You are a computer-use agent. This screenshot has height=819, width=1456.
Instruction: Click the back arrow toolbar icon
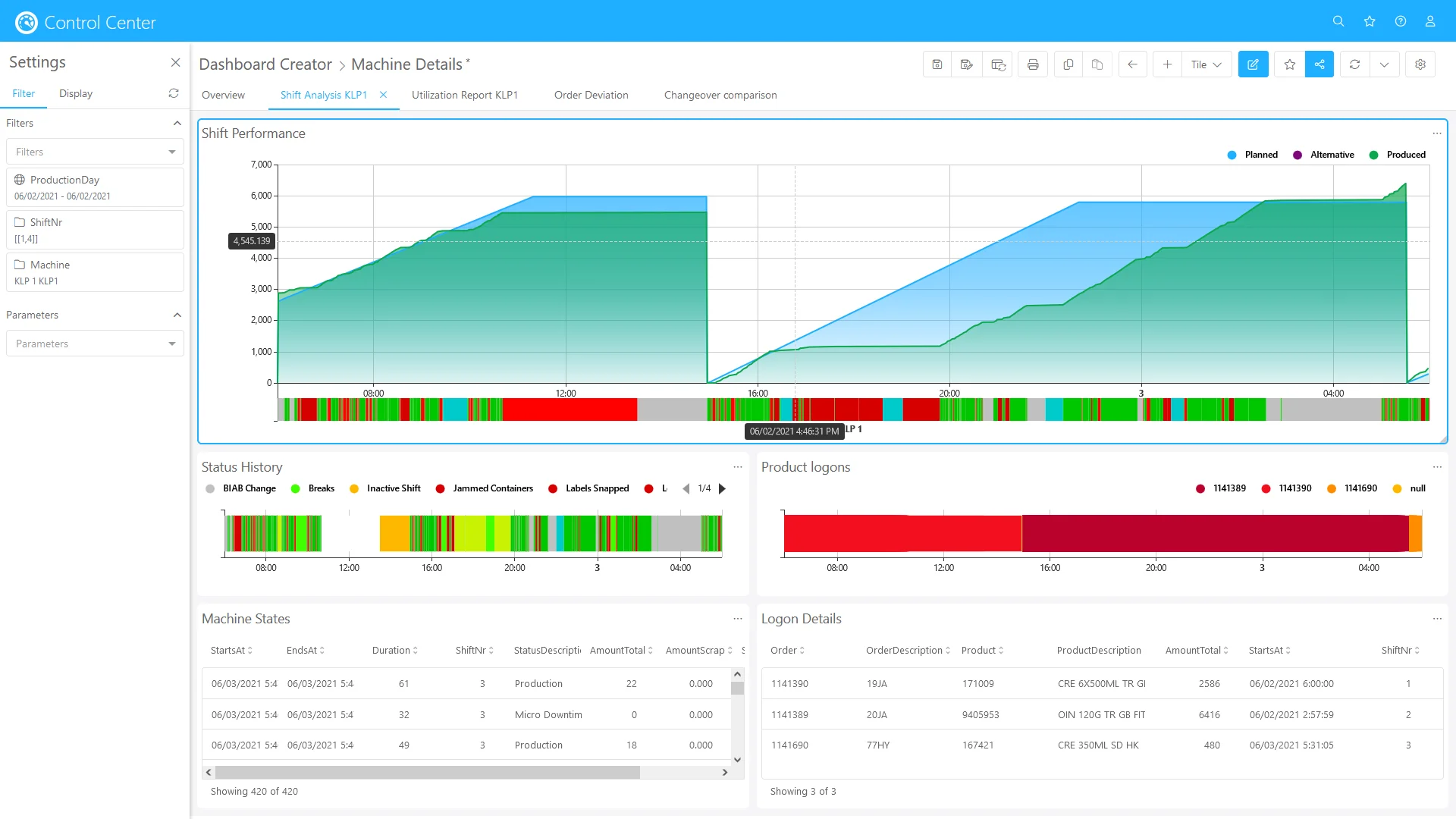tap(1132, 64)
